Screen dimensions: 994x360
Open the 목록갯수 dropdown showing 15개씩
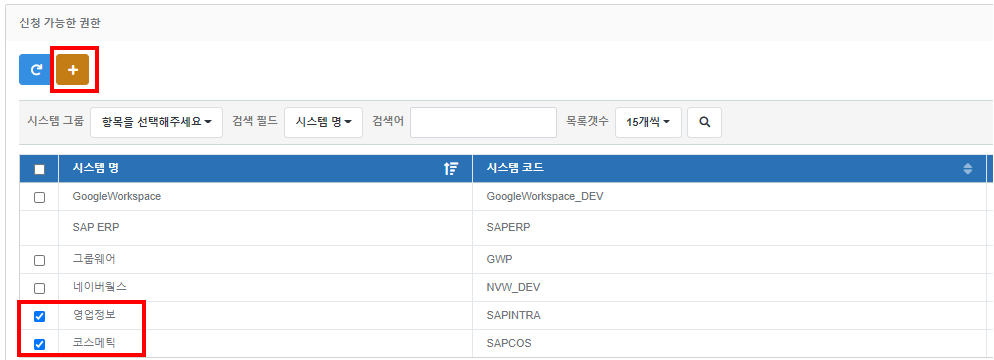[x=648, y=122]
